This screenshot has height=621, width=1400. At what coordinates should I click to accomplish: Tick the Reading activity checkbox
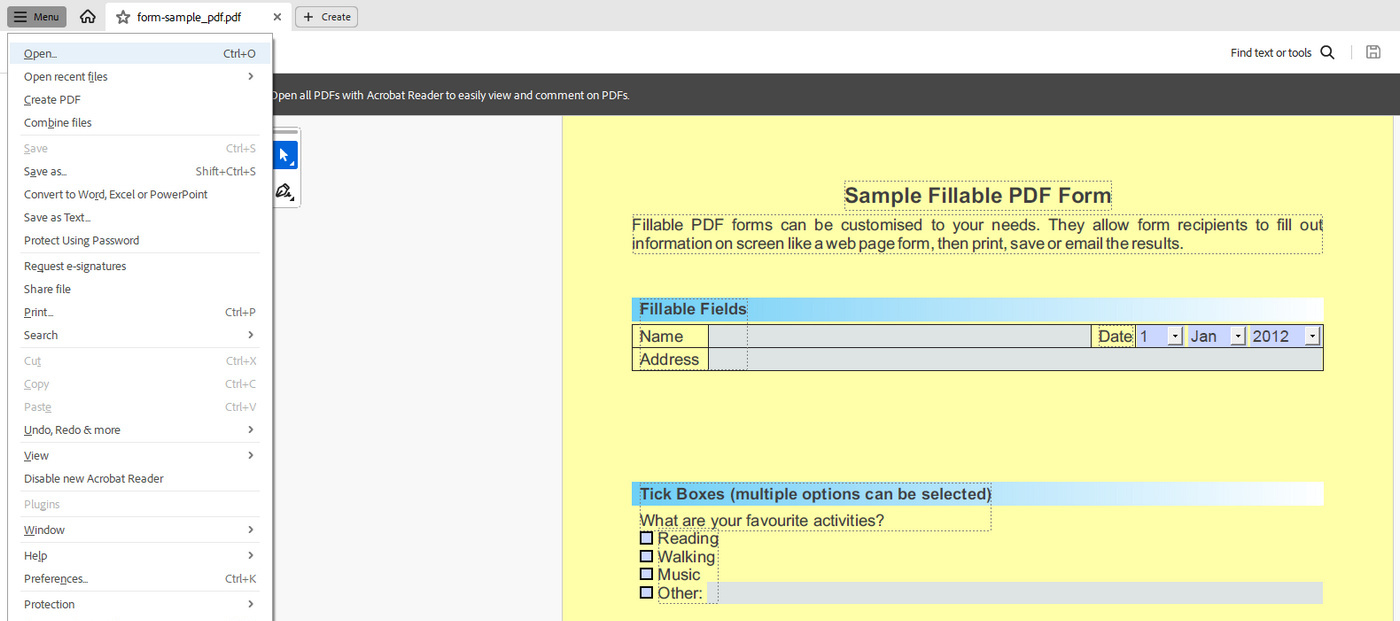click(646, 537)
